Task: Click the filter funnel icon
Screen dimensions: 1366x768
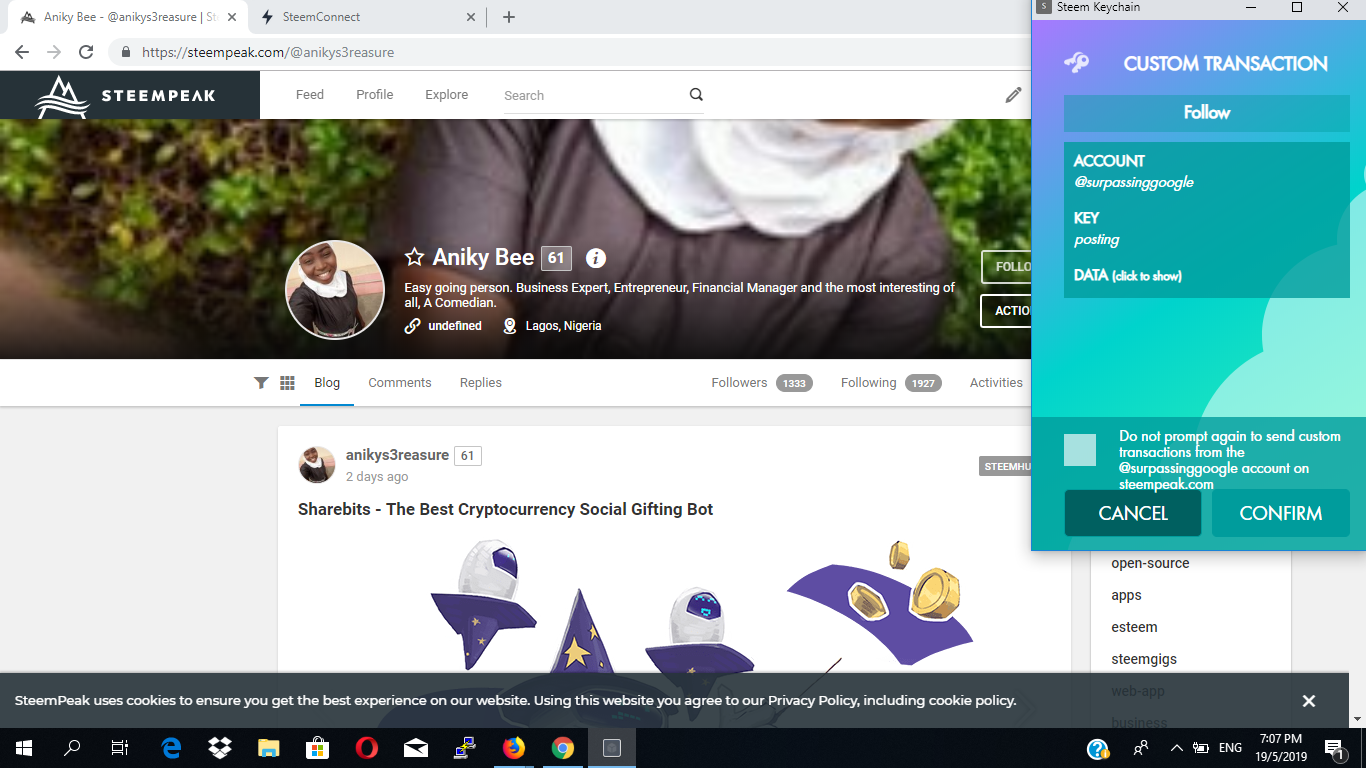Action: click(x=261, y=383)
